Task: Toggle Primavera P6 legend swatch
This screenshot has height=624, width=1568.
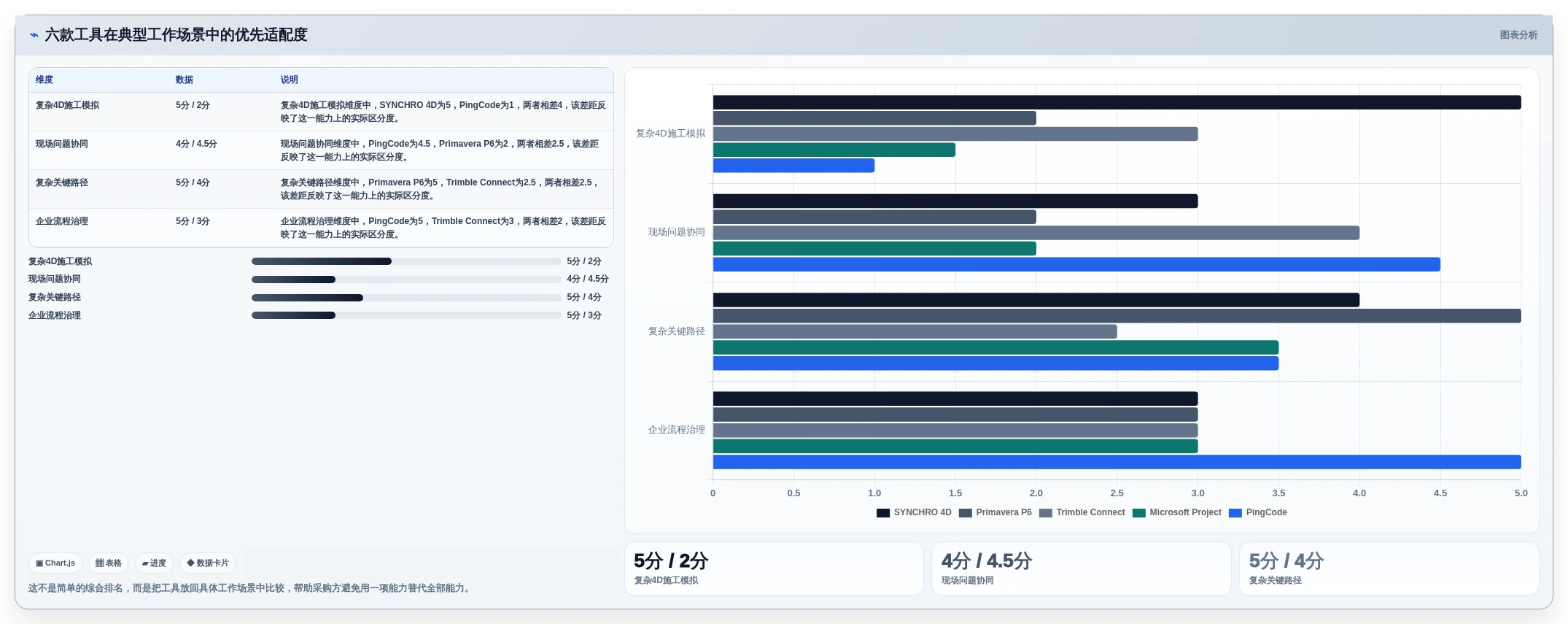Action: [x=966, y=512]
